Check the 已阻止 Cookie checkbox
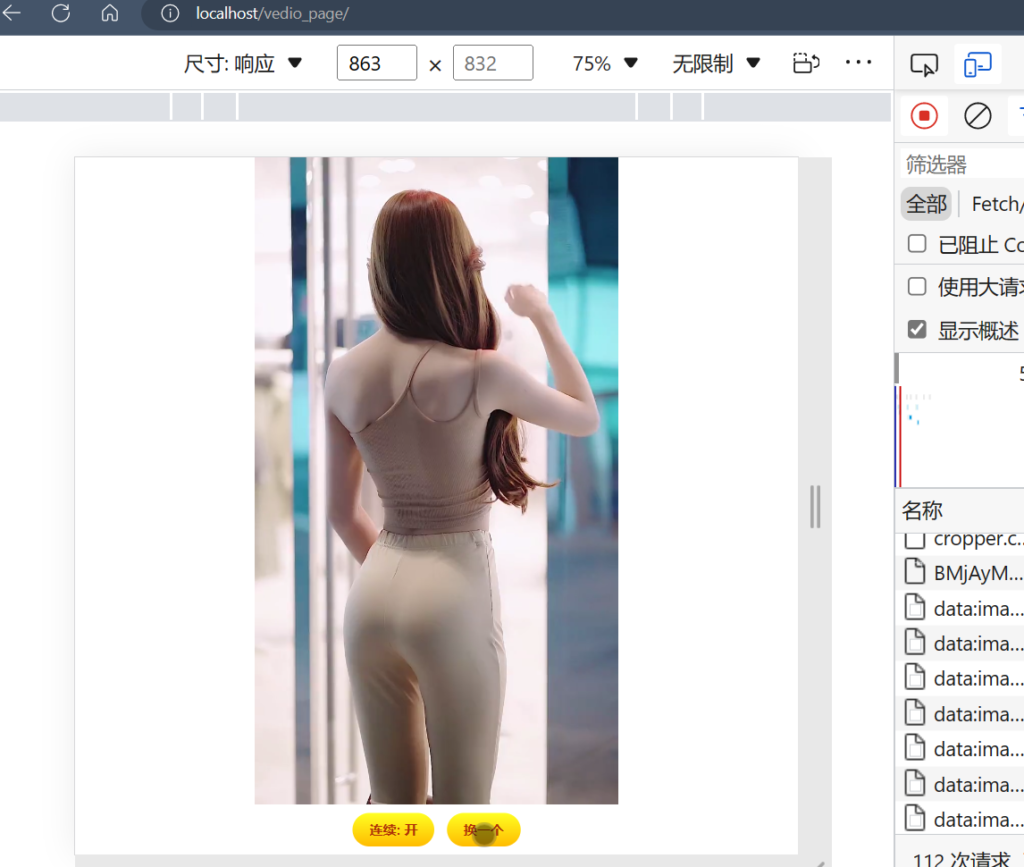This screenshot has width=1024, height=867. click(916, 244)
